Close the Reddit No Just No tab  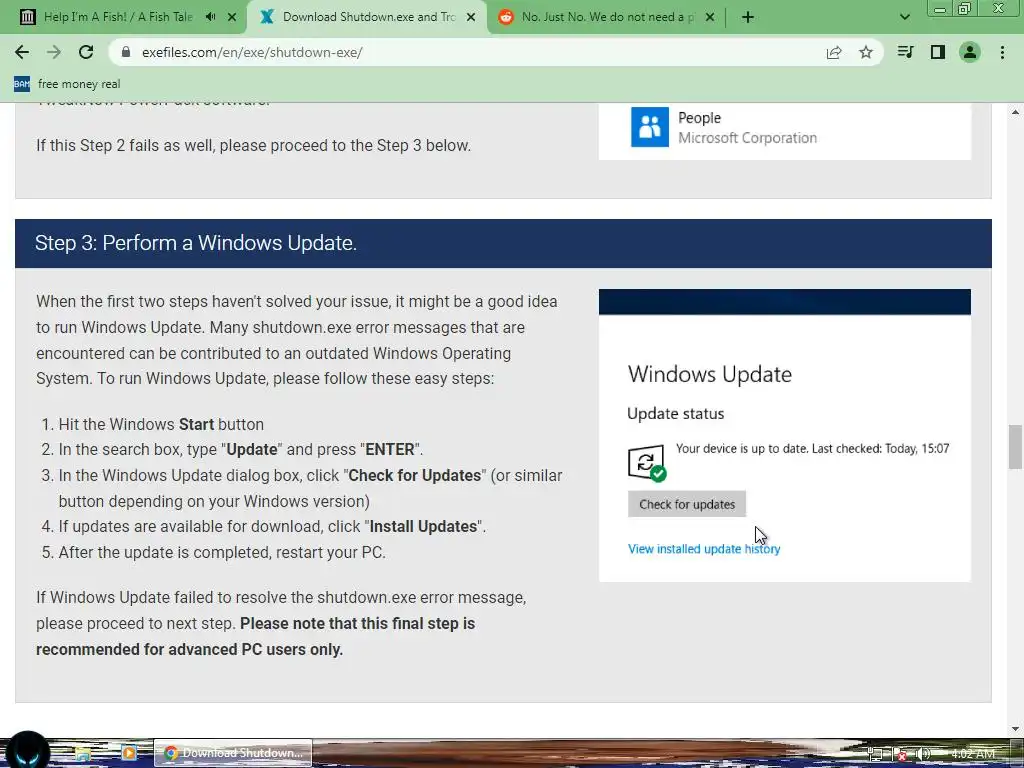711,17
